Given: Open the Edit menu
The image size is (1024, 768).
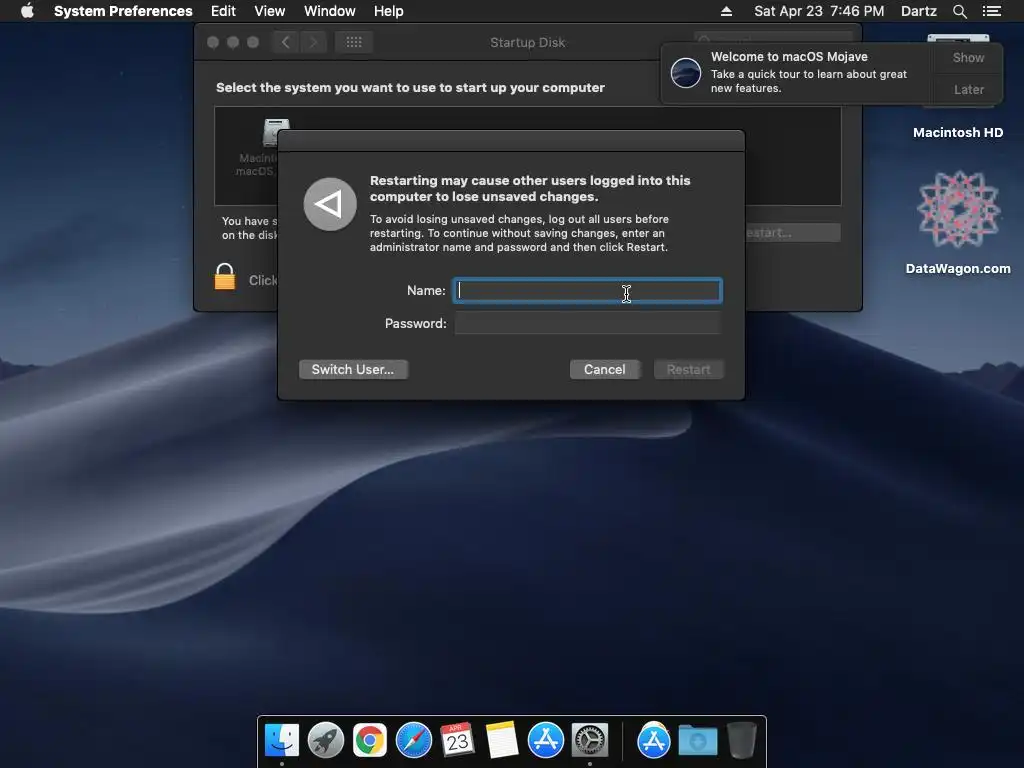Looking at the screenshot, I should click(x=223, y=11).
